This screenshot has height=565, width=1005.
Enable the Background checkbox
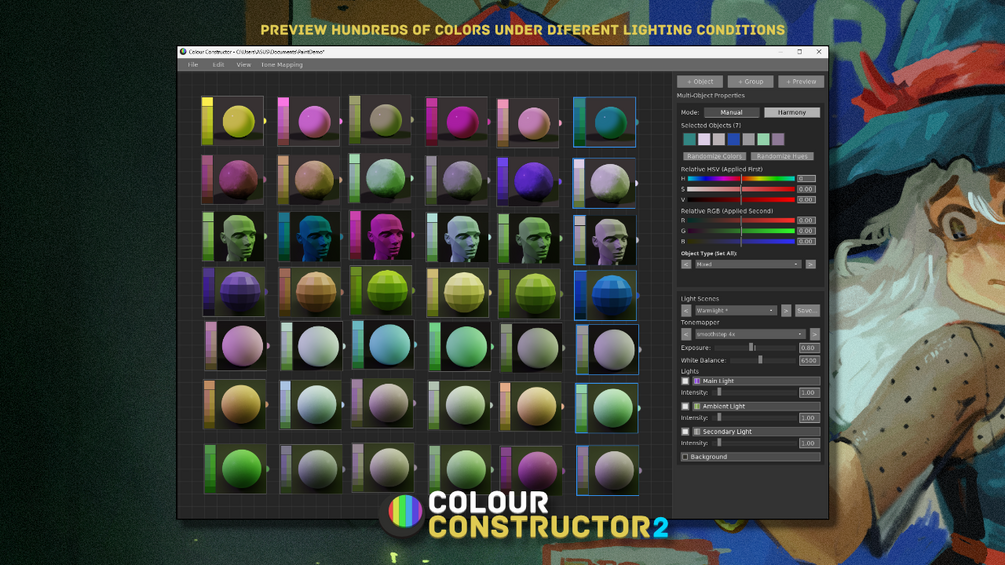685,457
